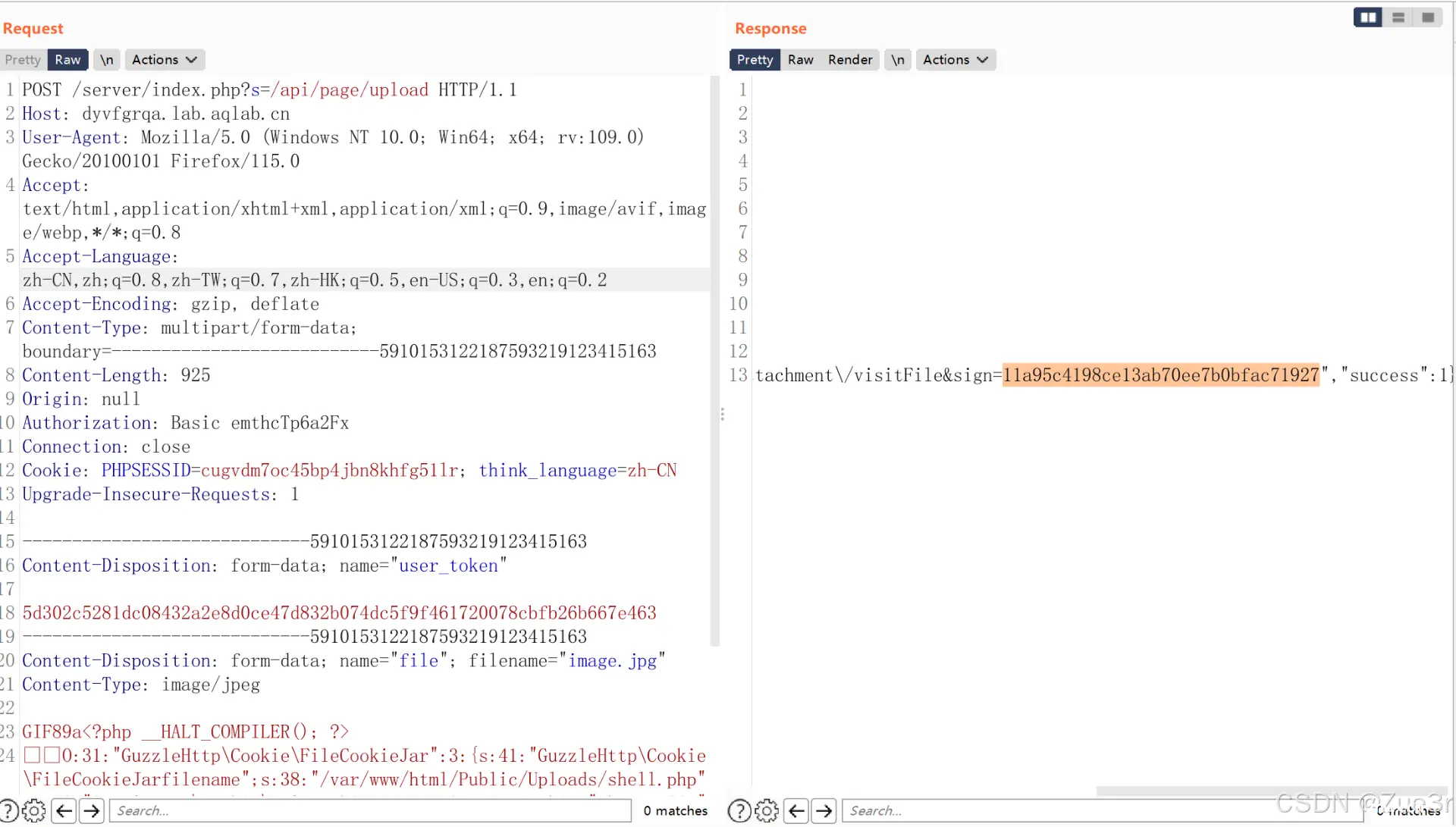Go to next match in Response
1456x827 pixels.
click(x=824, y=810)
